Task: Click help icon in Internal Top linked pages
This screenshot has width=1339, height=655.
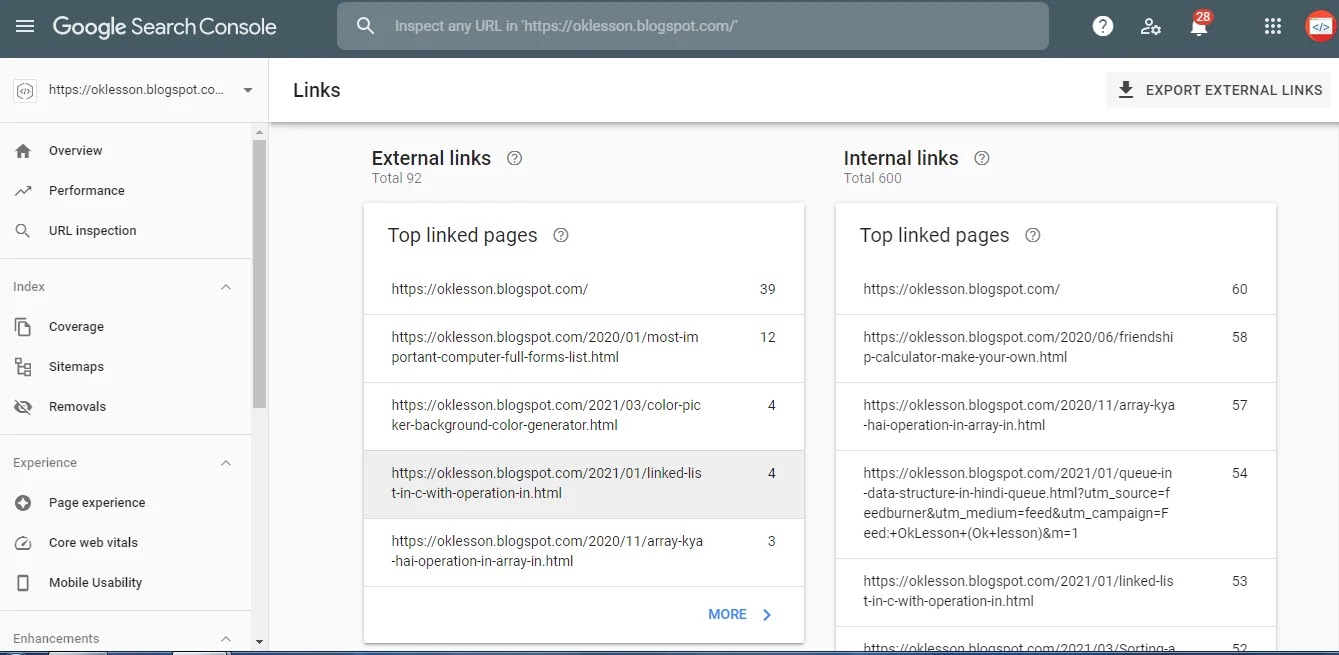Action: pyautogui.click(x=1033, y=235)
